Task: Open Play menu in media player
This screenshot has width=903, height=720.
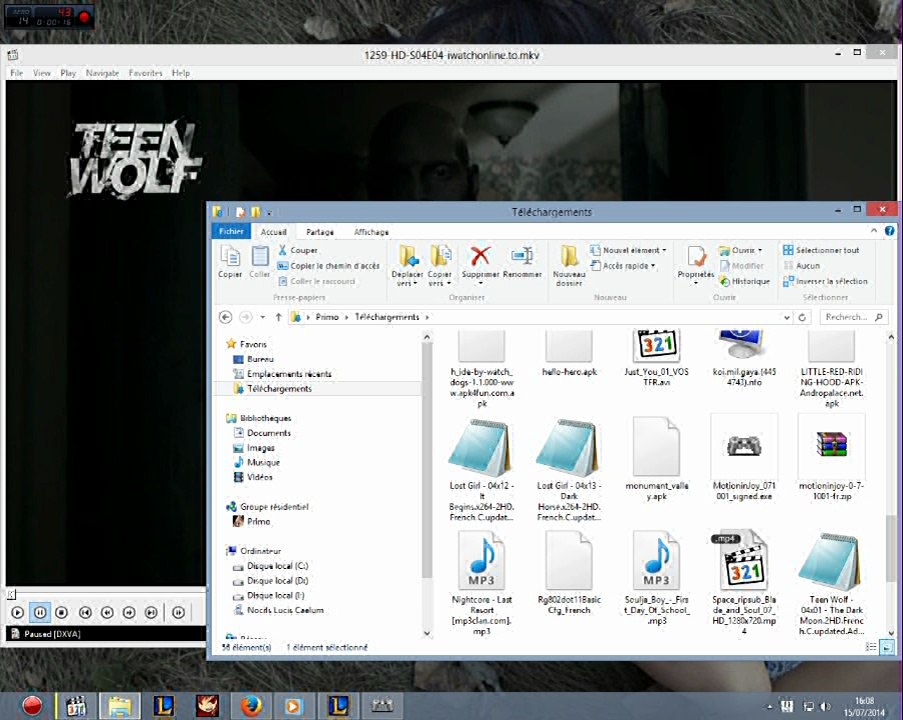Action: 68,73
